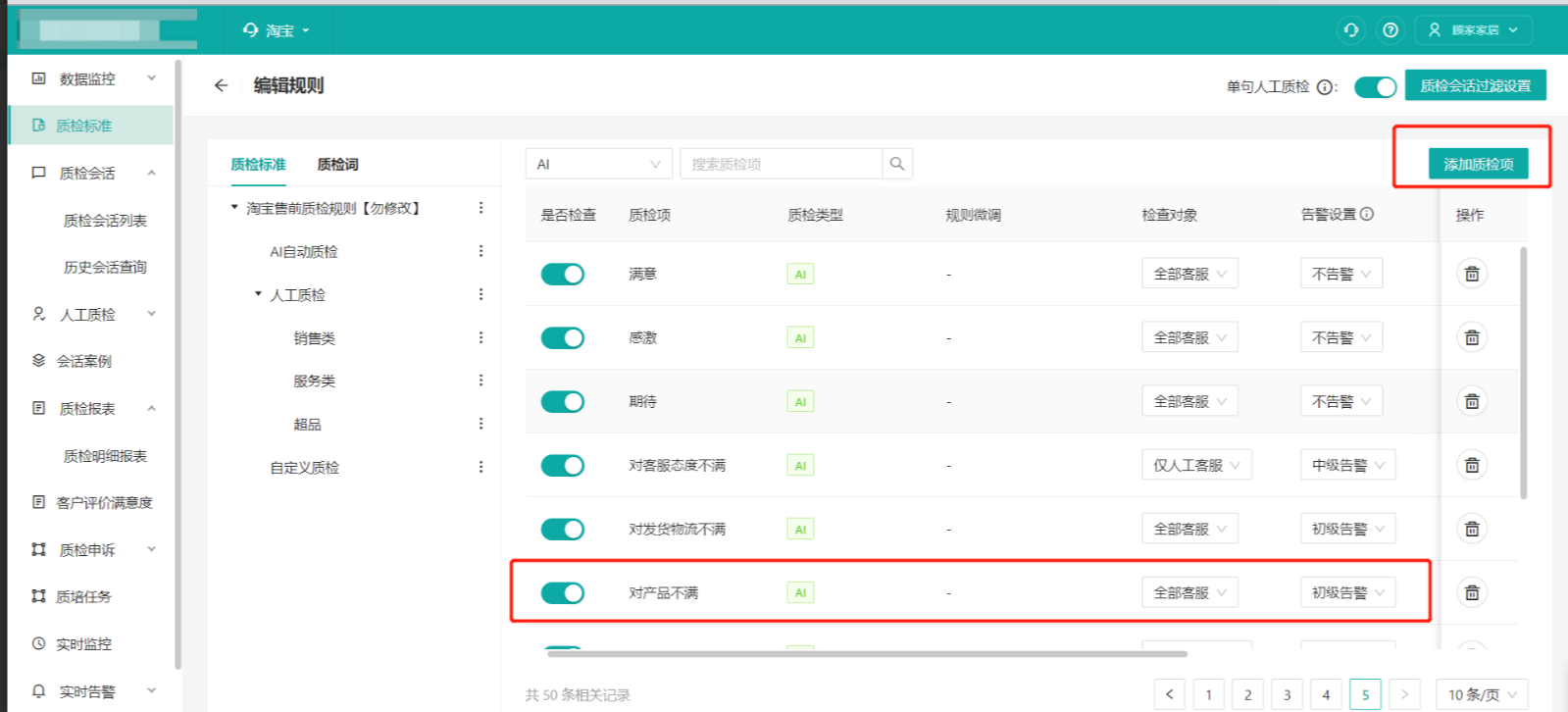1568x712 pixels.
Task: Open 告警 dropdown for 感激
Action: coord(1341,337)
